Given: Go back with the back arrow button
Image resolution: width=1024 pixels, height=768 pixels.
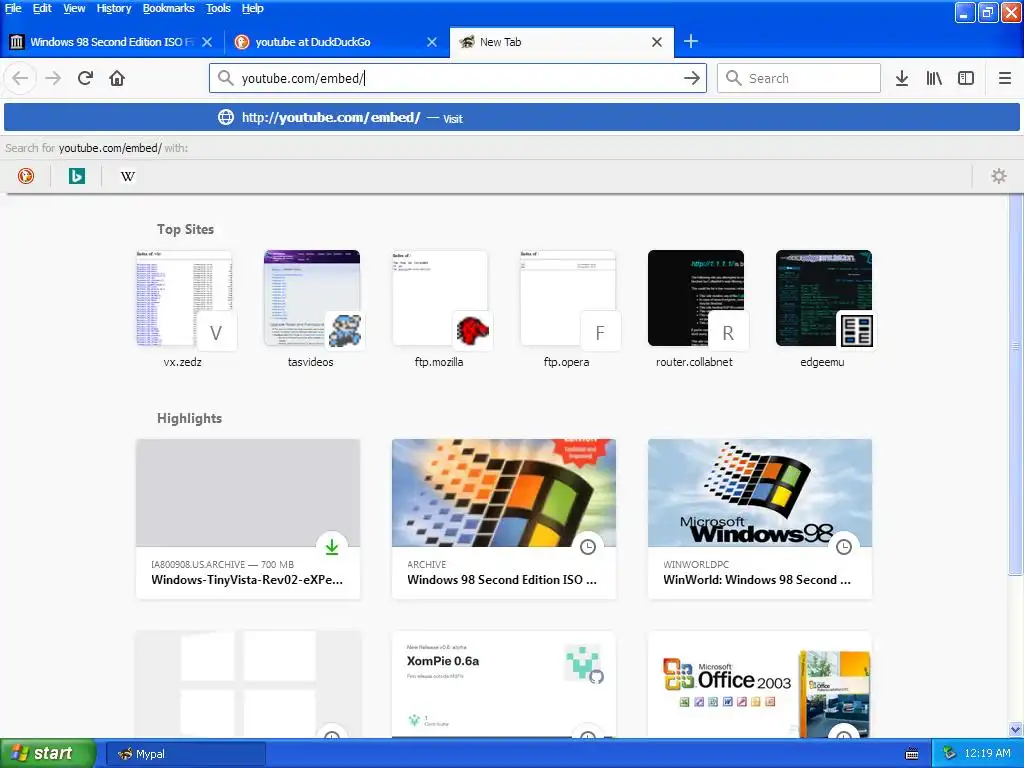Looking at the screenshot, I should [20, 78].
